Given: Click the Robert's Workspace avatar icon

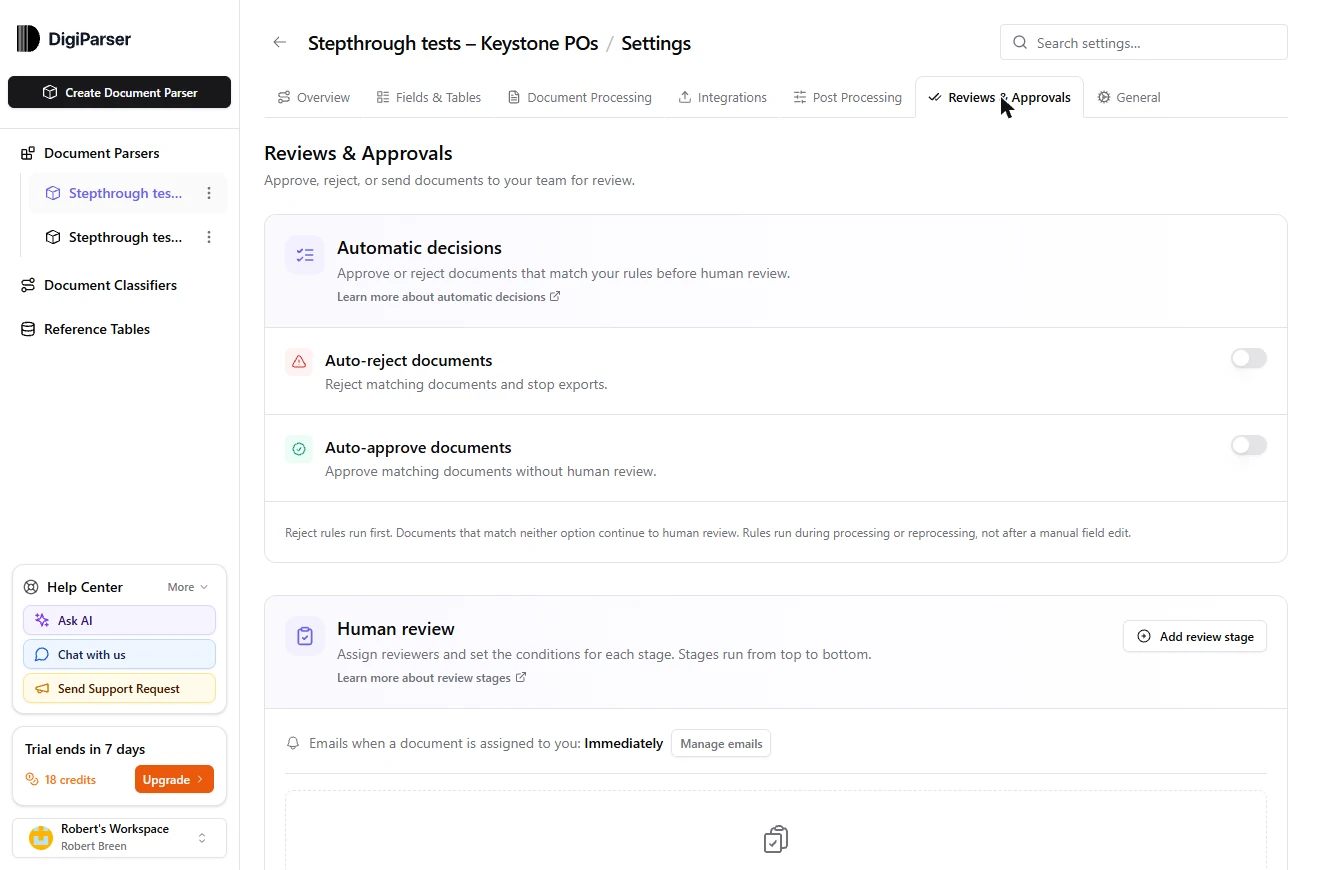Looking at the screenshot, I should 41,838.
